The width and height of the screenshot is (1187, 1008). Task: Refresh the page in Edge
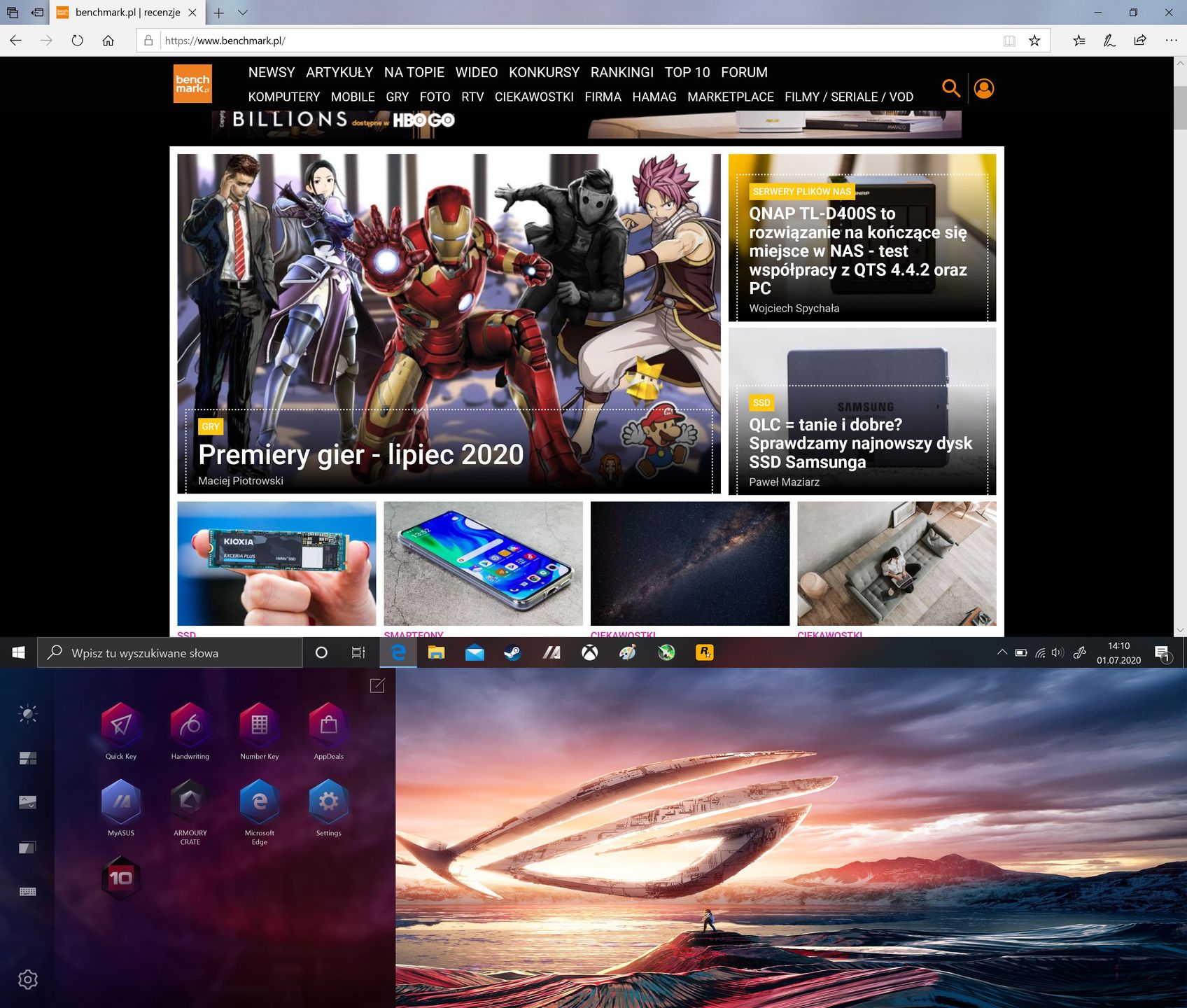point(78,41)
